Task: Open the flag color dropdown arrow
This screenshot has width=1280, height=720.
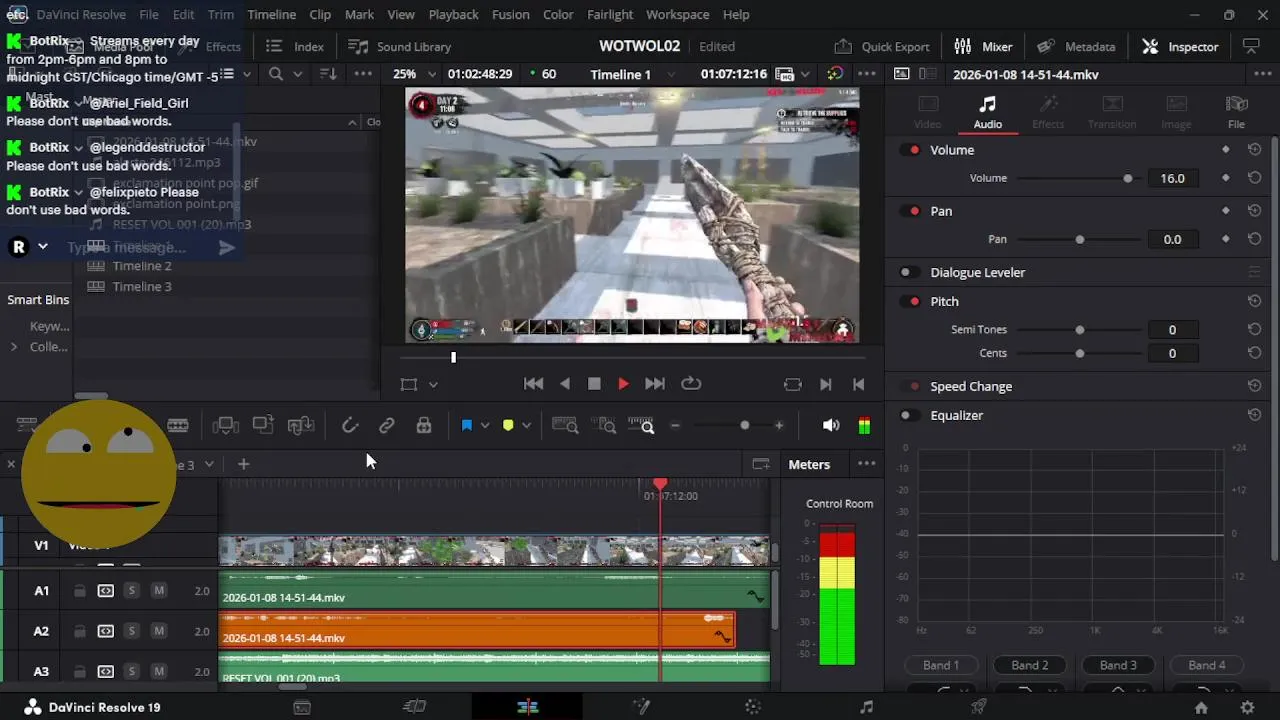Action: click(485, 426)
